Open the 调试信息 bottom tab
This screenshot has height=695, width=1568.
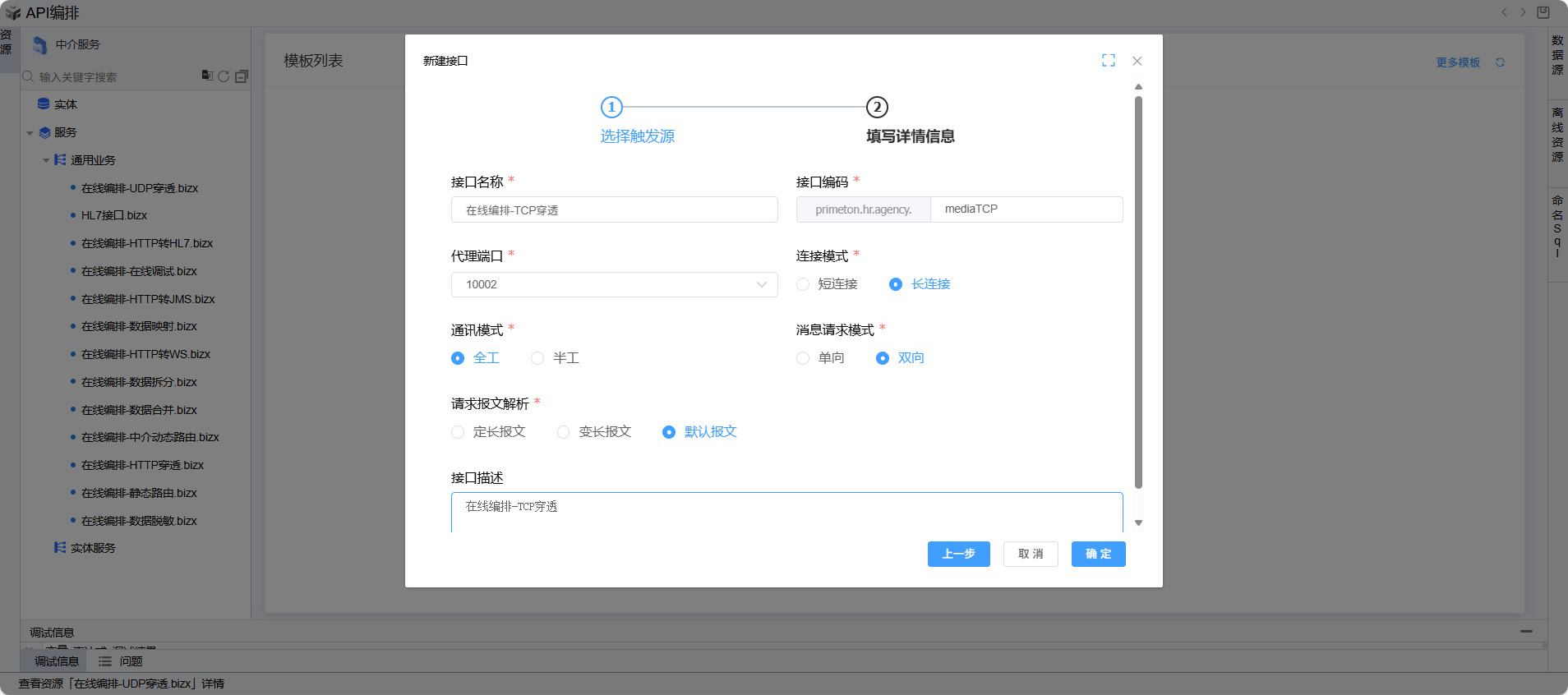(56, 661)
